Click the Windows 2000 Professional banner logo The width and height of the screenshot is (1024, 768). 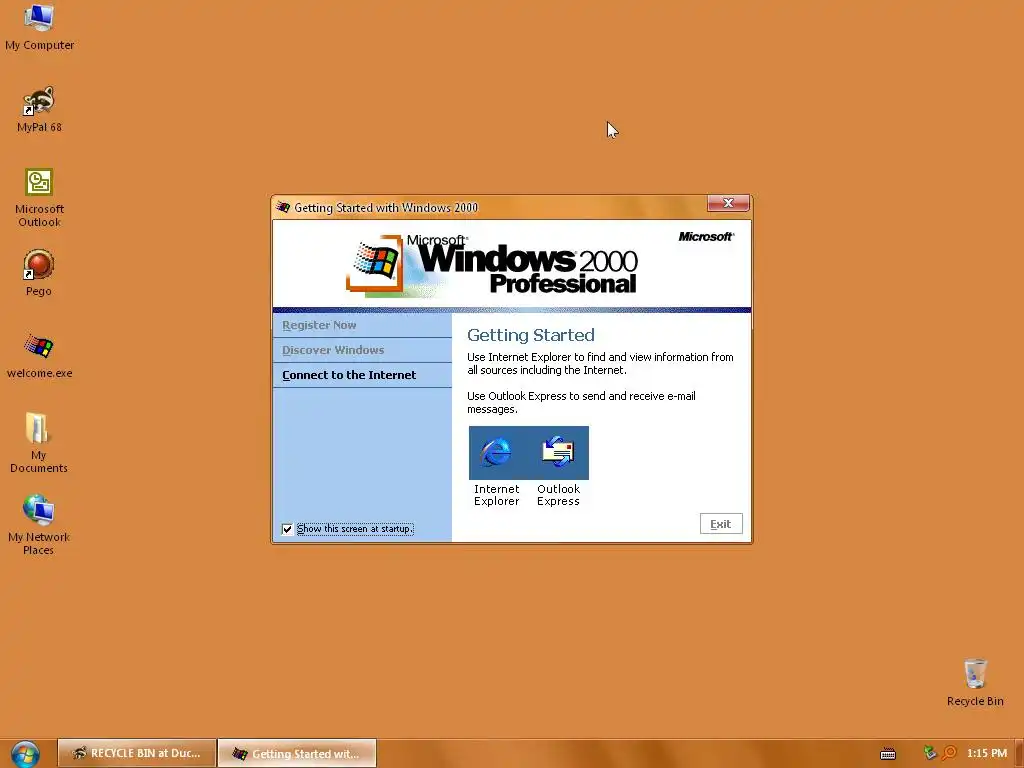(492, 264)
